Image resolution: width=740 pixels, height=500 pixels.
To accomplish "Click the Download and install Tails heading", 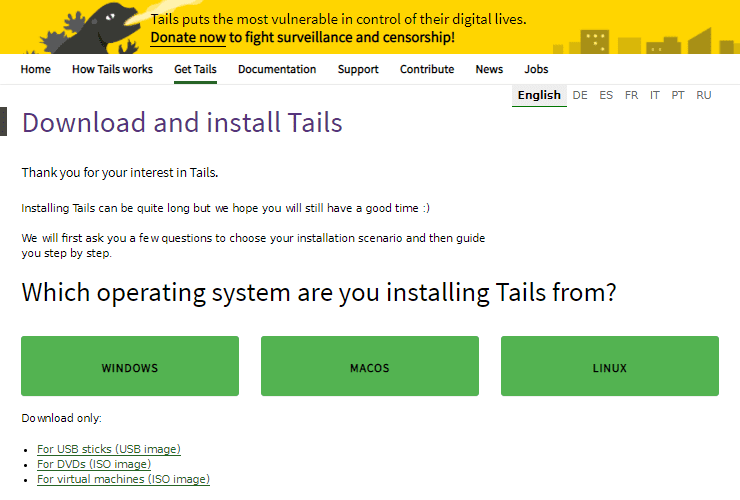I will tap(182, 123).
